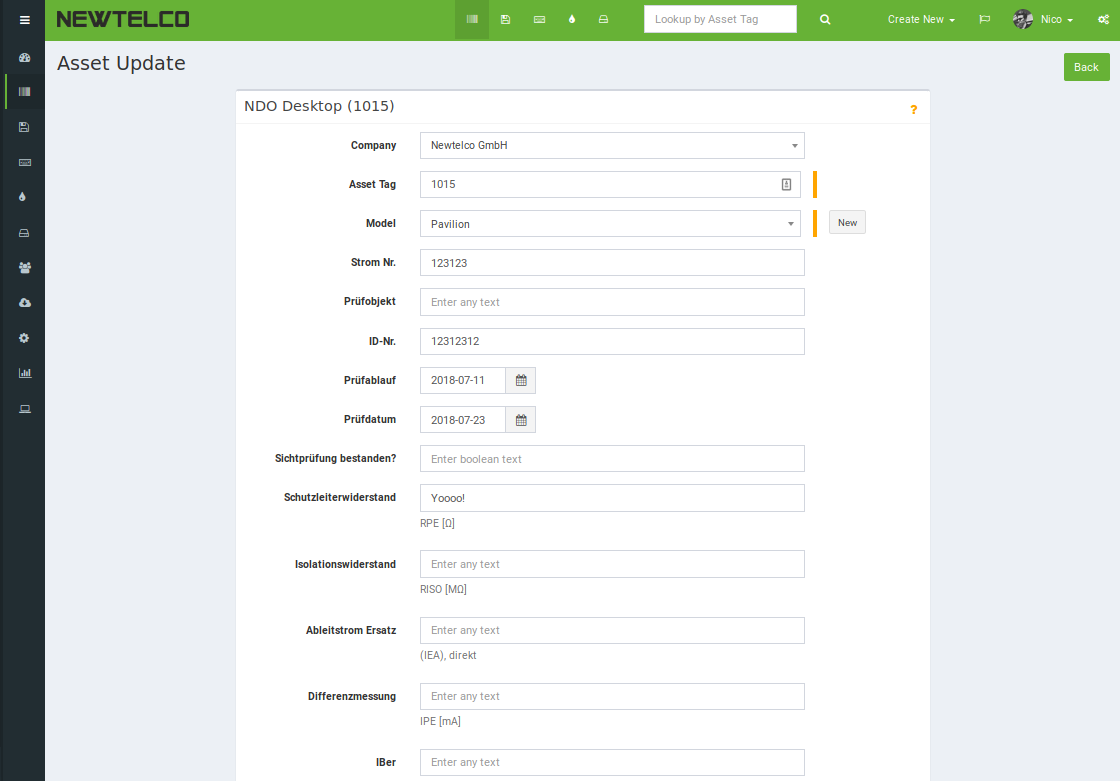
Task: Click the NEWTELCO logo
Action: (x=123, y=19)
